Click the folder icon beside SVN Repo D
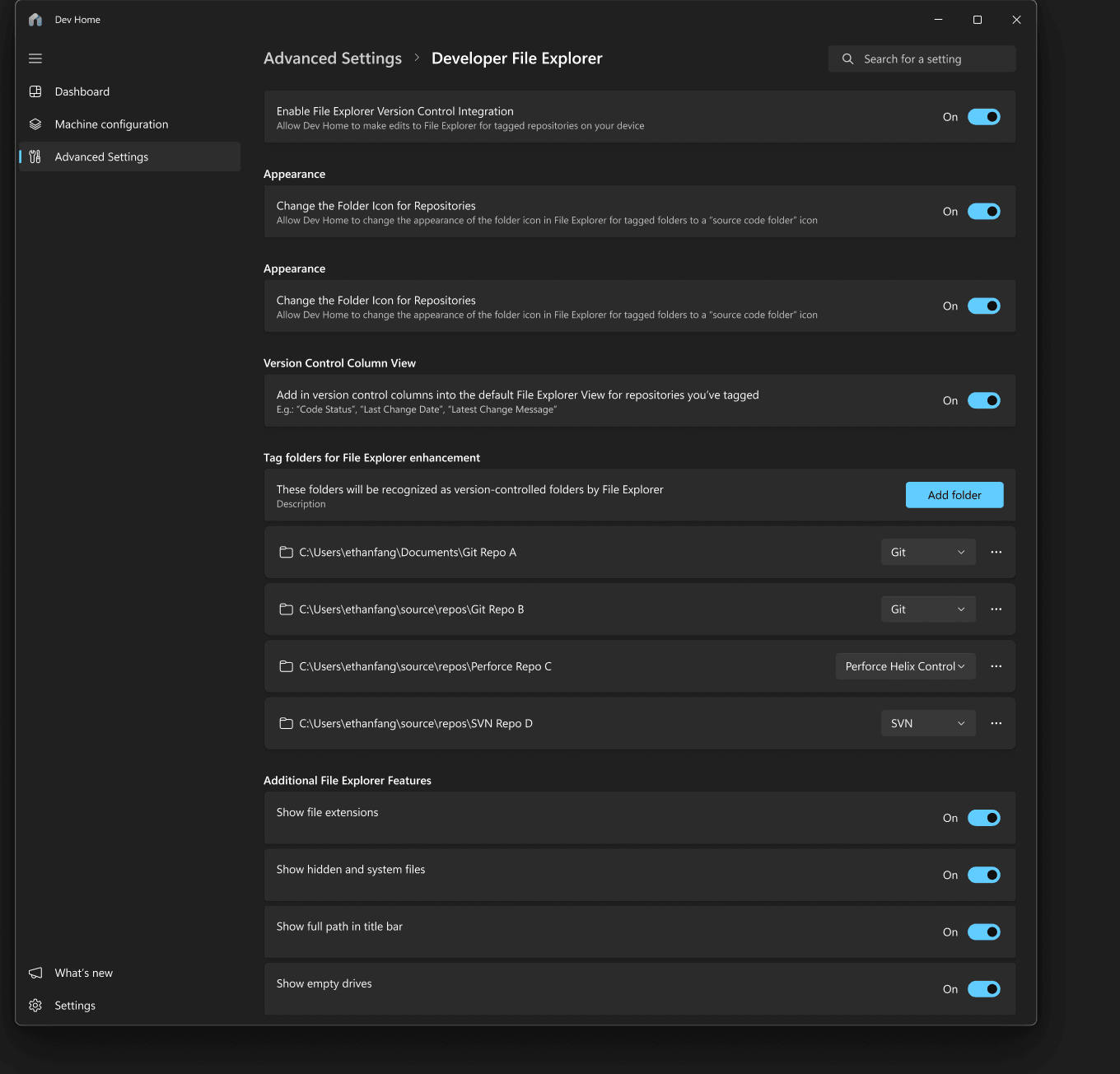 (286, 723)
